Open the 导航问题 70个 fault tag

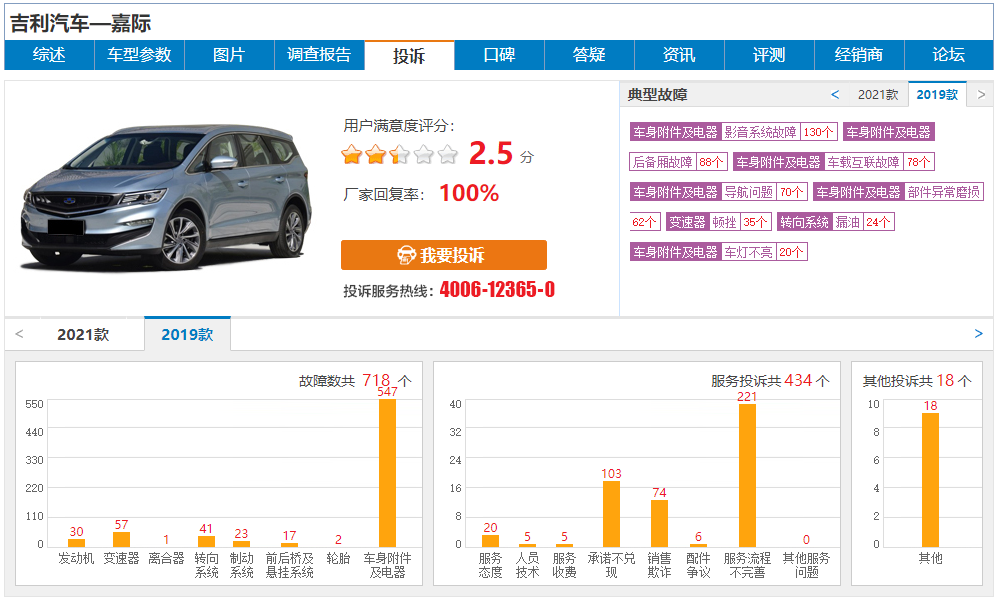pos(719,192)
